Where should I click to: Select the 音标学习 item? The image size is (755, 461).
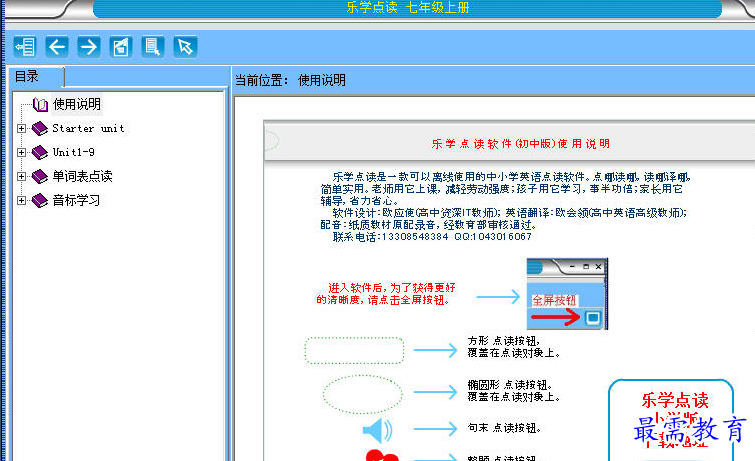coord(76,200)
